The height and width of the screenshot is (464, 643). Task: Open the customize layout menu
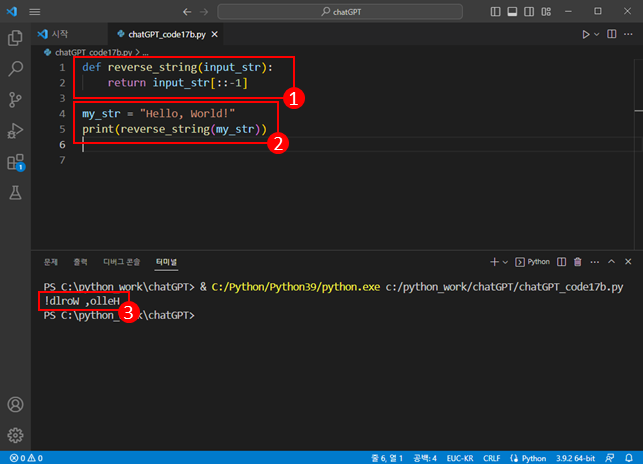(546, 11)
